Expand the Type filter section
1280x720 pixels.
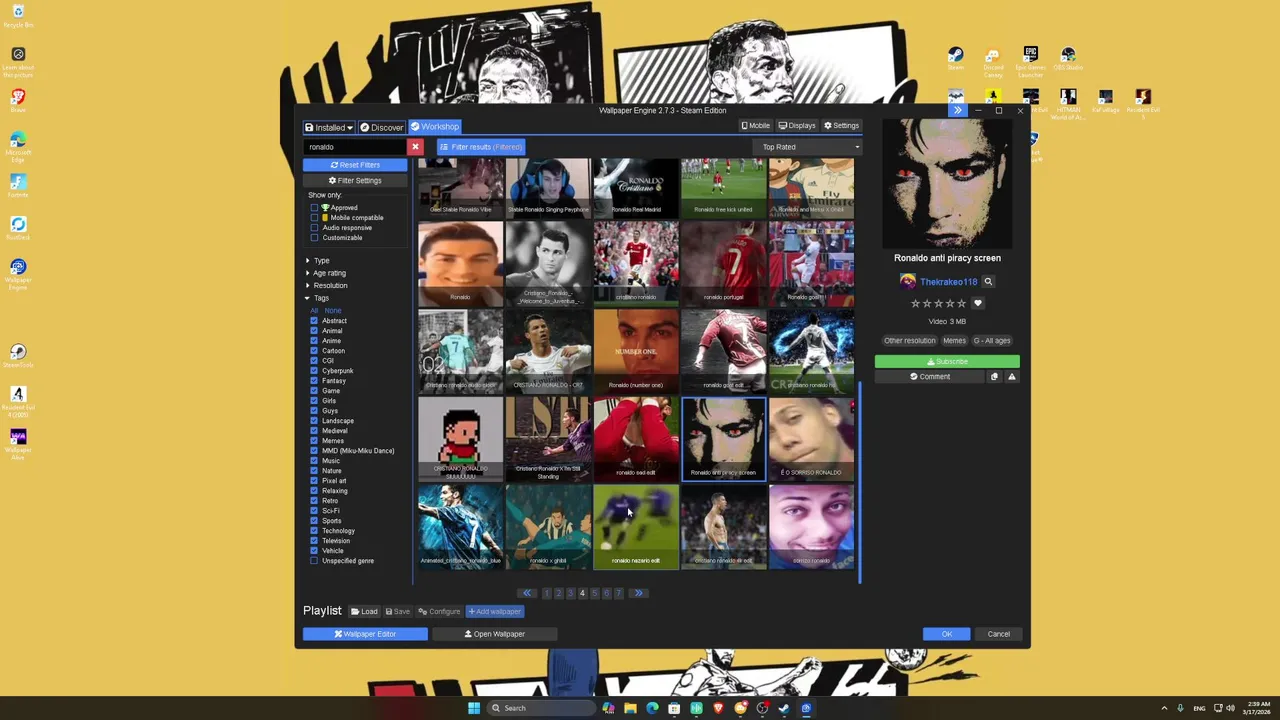pyautogui.click(x=318, y=261)
